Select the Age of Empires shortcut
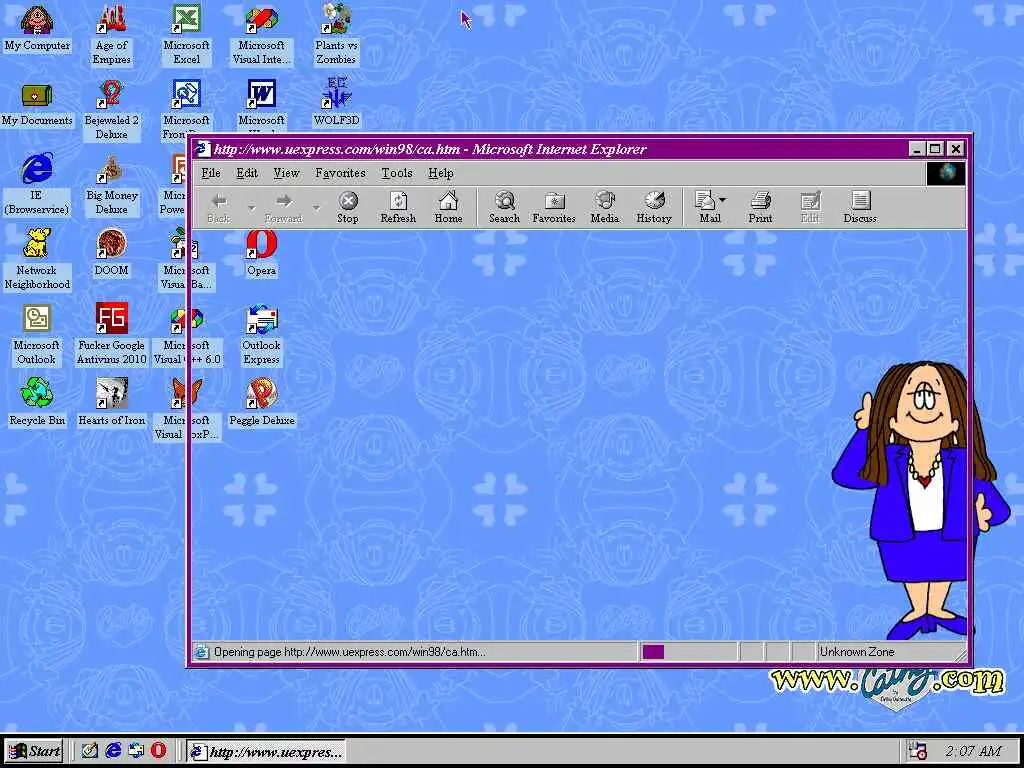The width and height of the screenshot is (1024, 768). coord(111,36)
